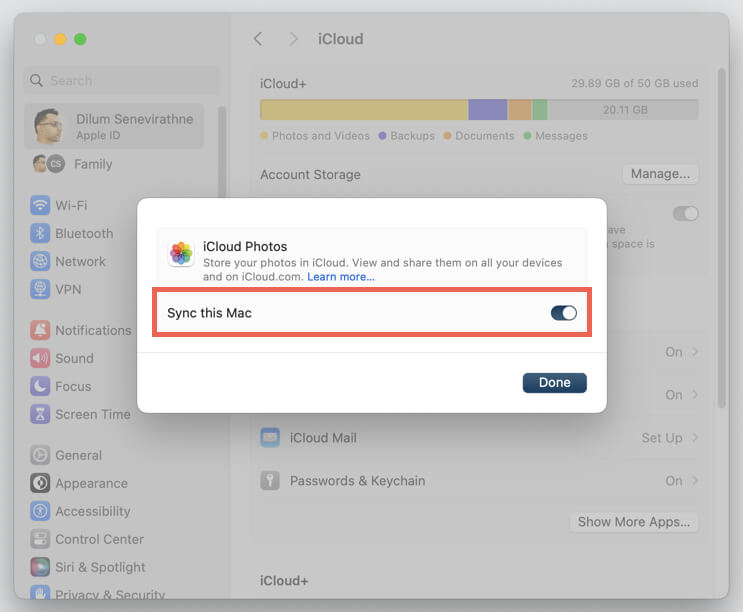Open the Siri & Spotlight icon

pyautogui.click(x=40, y=567)
